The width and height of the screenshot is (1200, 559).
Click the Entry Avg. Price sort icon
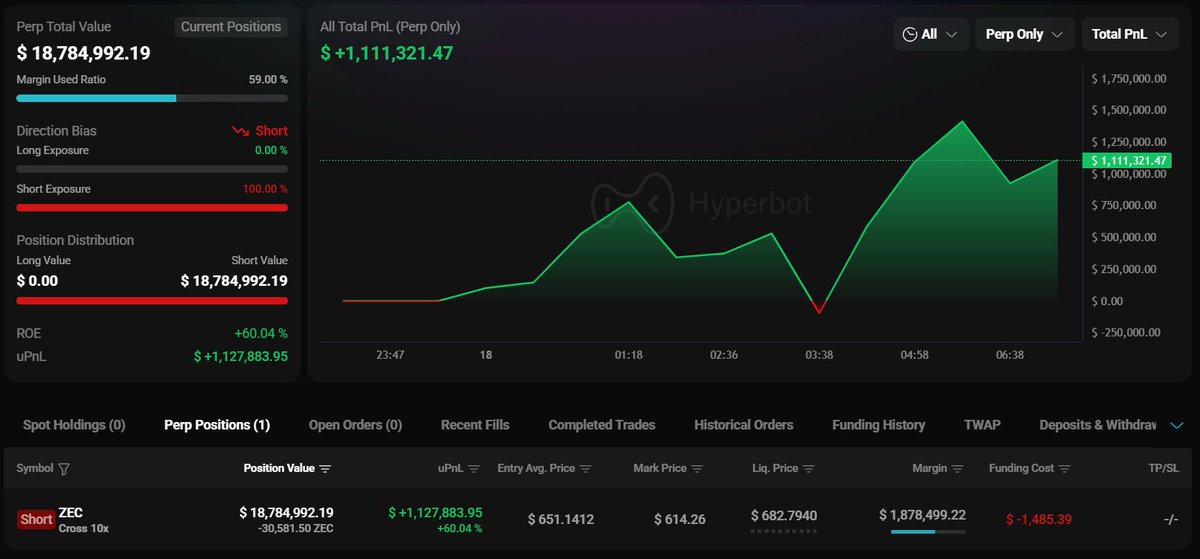click(x=586, y=469)
